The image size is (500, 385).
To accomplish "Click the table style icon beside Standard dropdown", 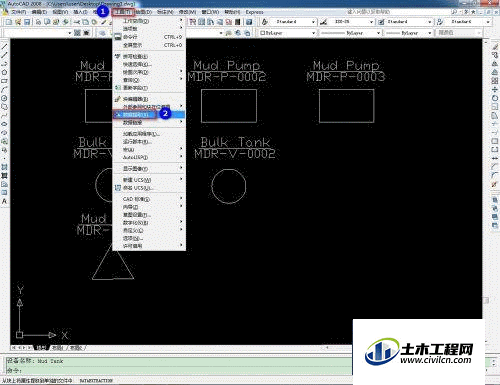I will pyautogui.click(x=381, y=22).
